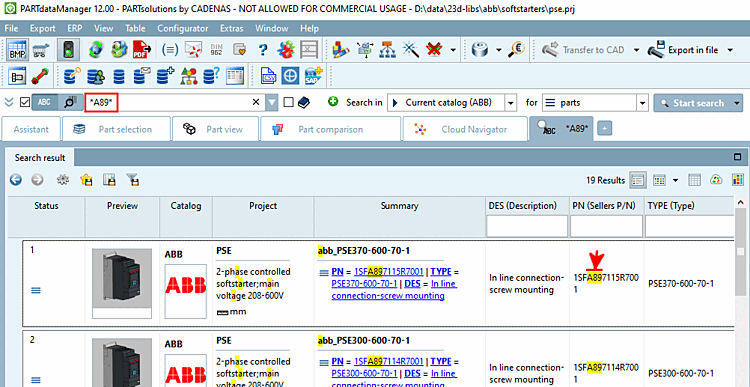Click the Start search button
The image size is (750, 387).
pos(693,103)
